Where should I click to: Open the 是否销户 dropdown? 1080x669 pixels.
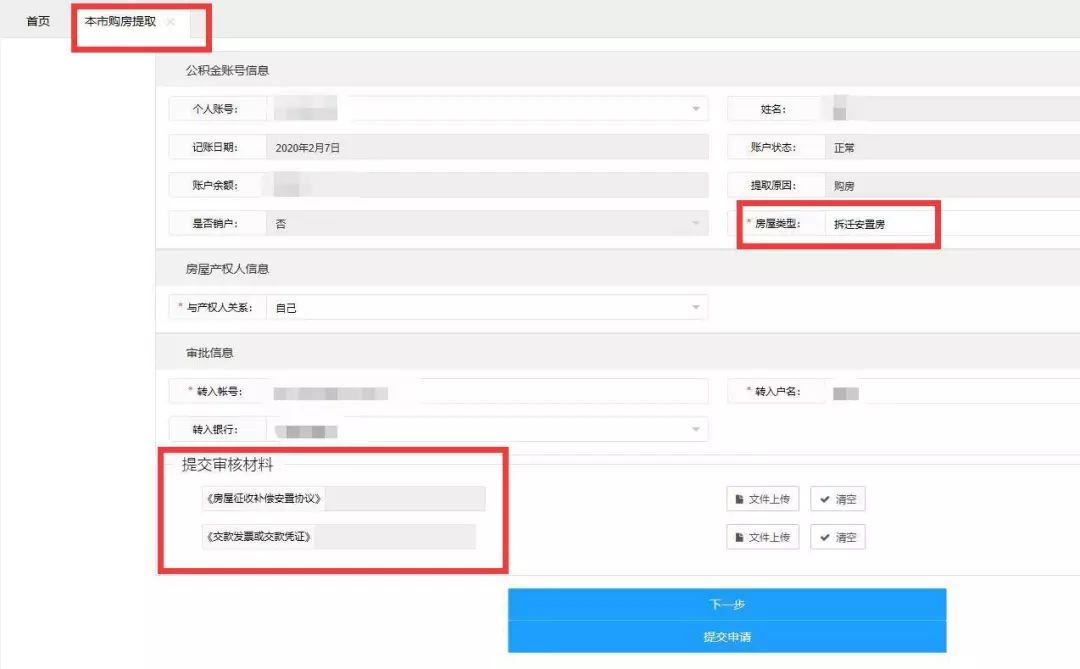pyautogui.click(x=695, y=222)
